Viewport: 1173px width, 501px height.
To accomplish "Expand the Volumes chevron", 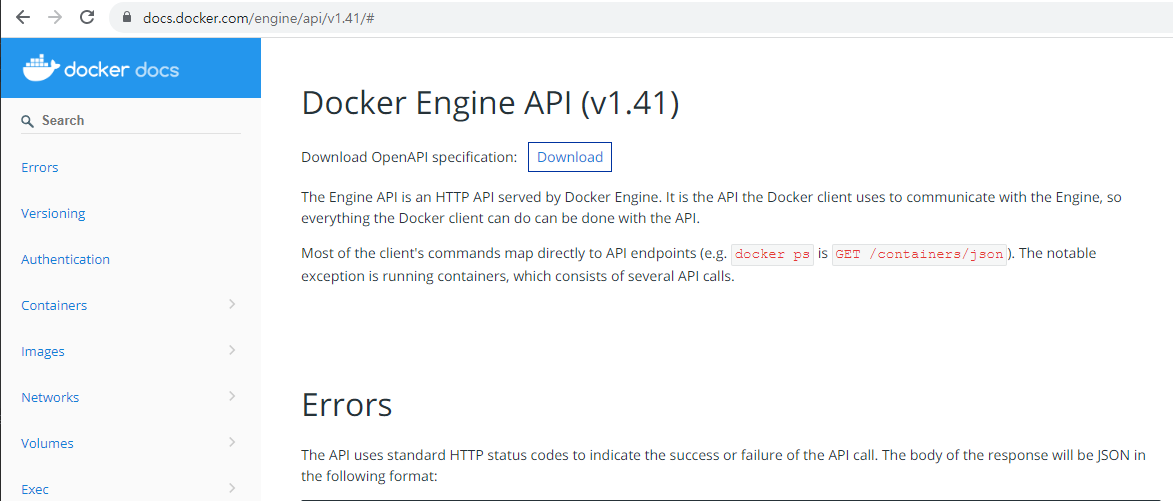I will click(x=232, y=441).
